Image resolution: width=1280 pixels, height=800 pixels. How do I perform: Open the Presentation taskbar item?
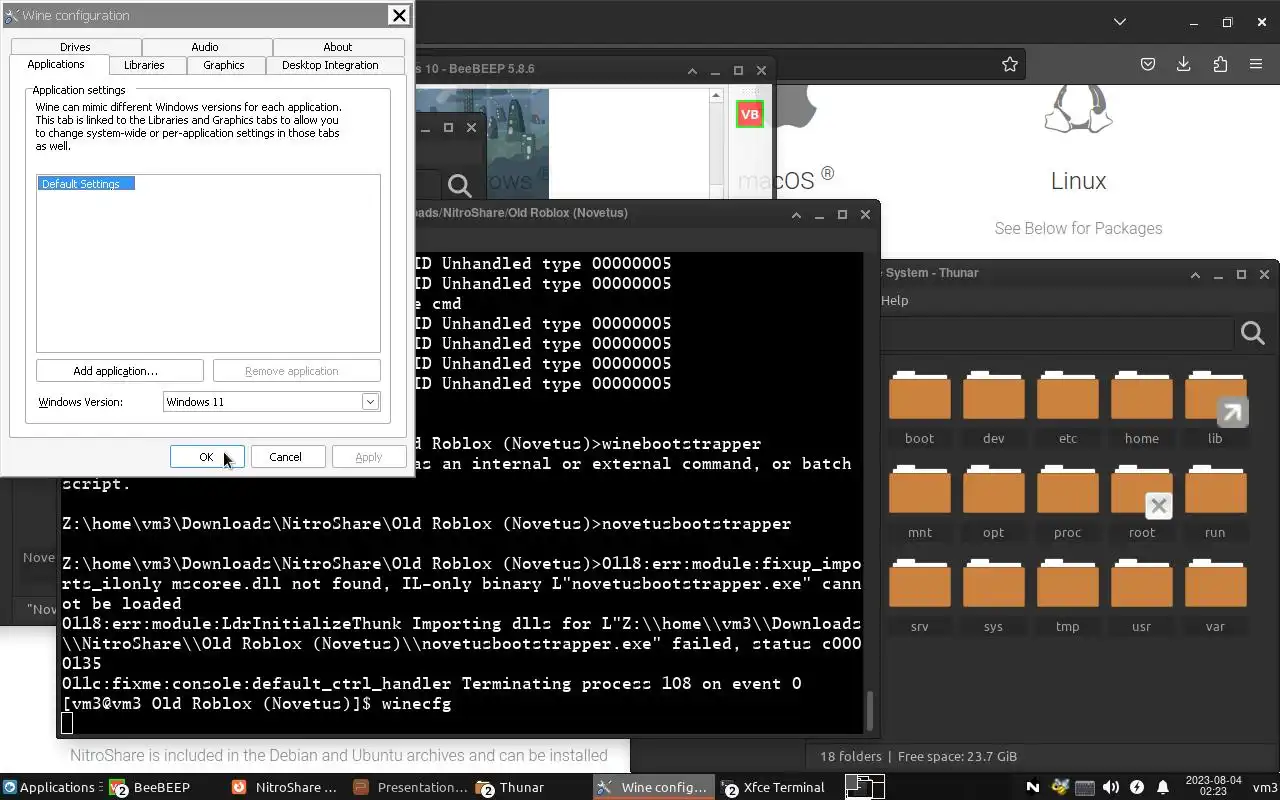pos(411,787)
